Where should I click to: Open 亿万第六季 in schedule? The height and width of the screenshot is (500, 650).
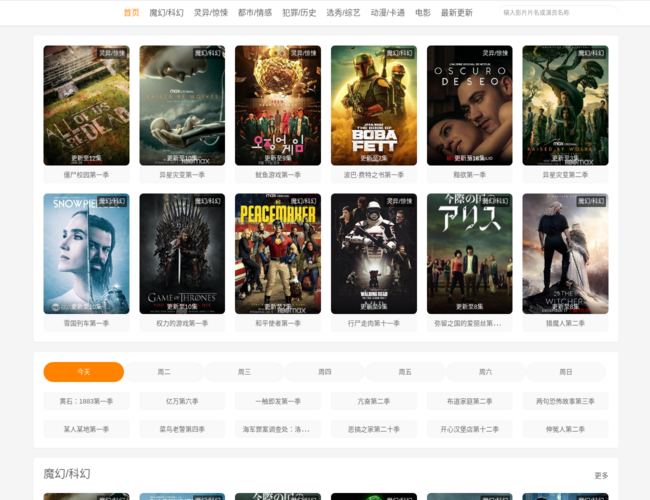click(182, 401)
